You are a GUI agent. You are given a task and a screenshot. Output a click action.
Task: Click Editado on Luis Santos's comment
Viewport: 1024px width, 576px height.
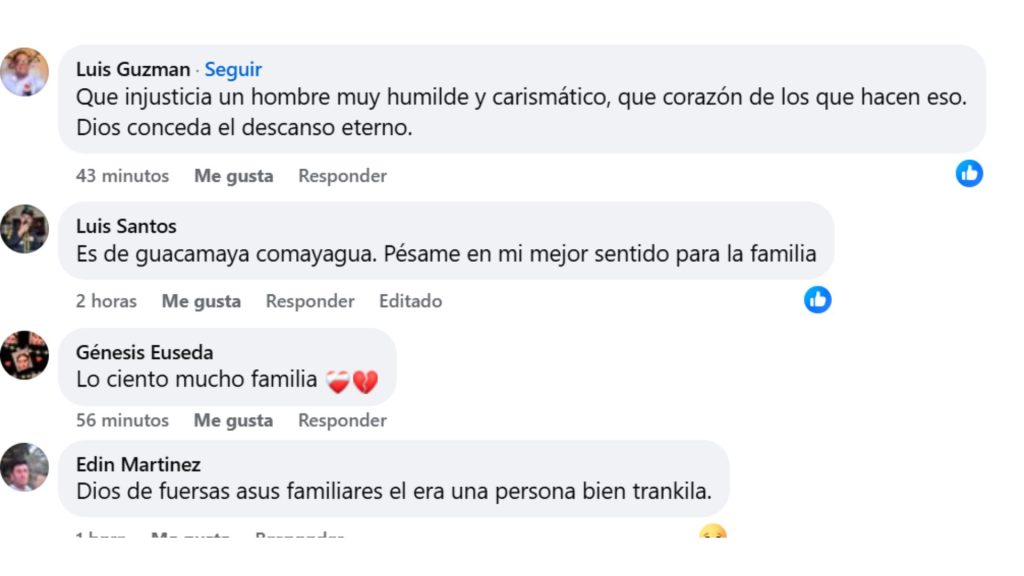pyautogui.click(x=410, y=300)
